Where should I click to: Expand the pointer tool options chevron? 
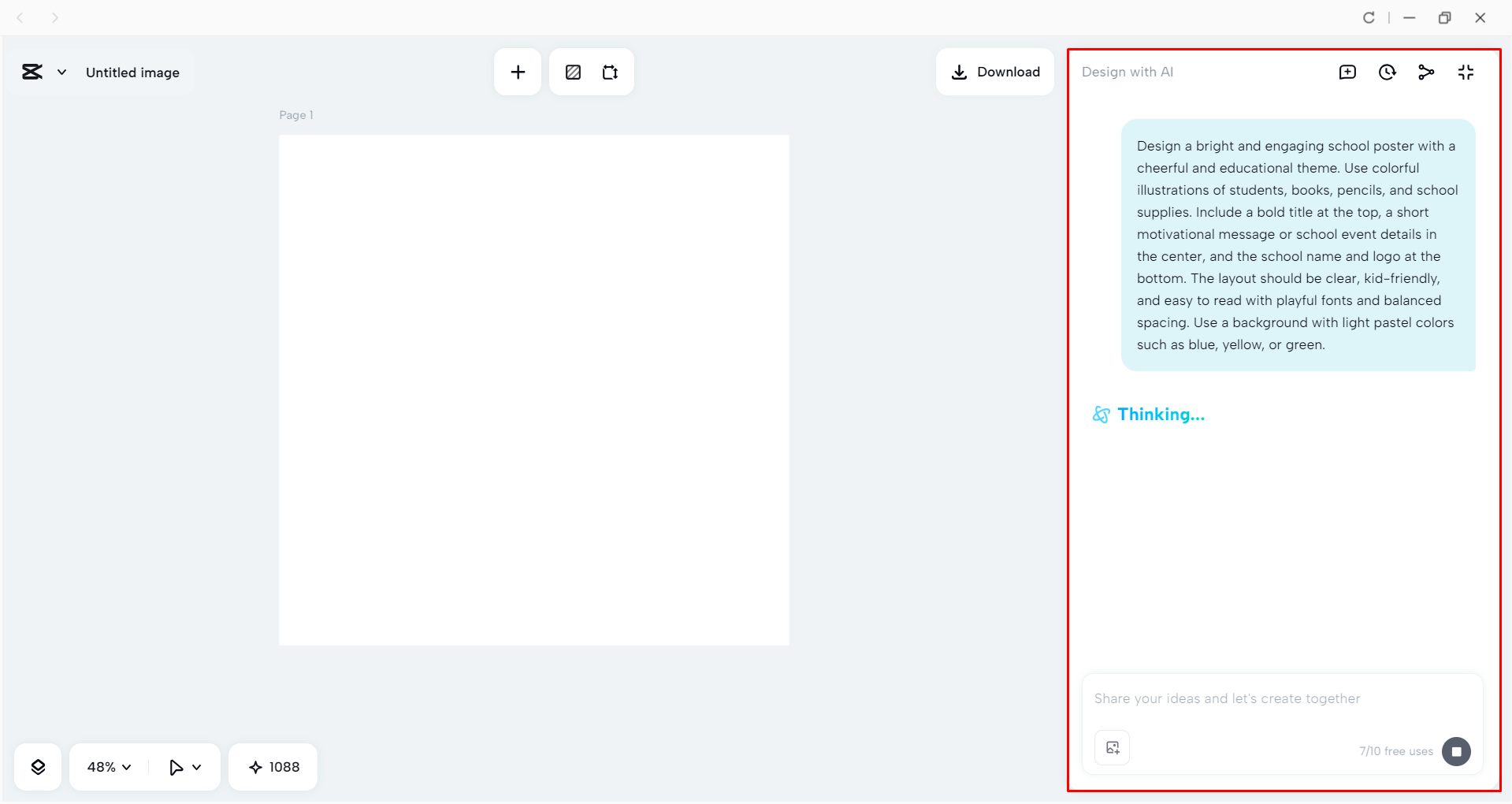pyautogui.click(x=197, y=767)
